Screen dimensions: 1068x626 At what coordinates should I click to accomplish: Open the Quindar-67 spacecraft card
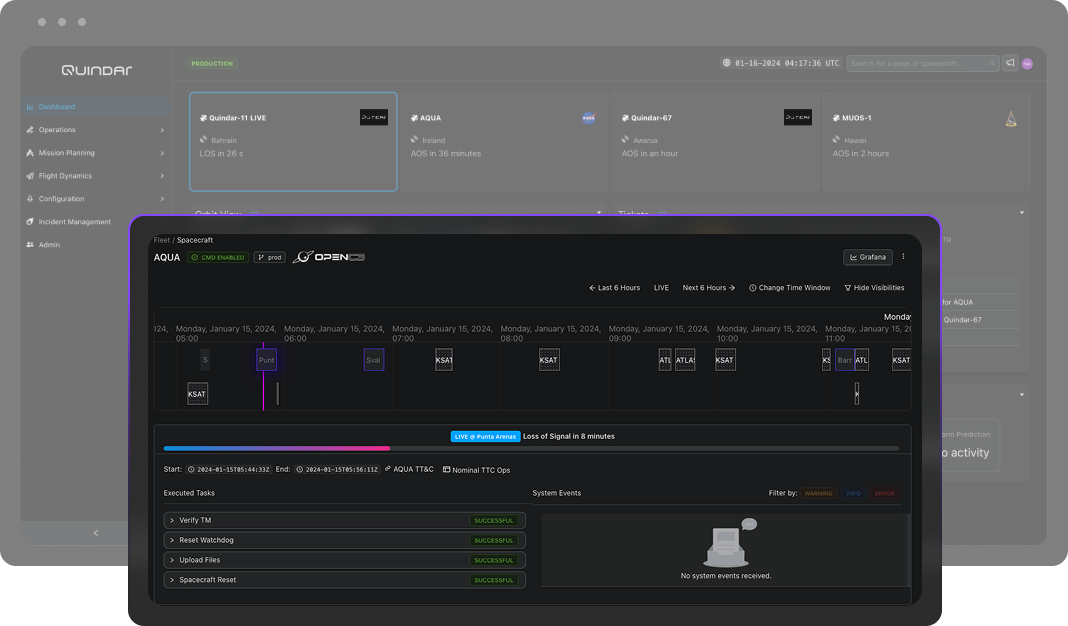(x=715, y=142)
